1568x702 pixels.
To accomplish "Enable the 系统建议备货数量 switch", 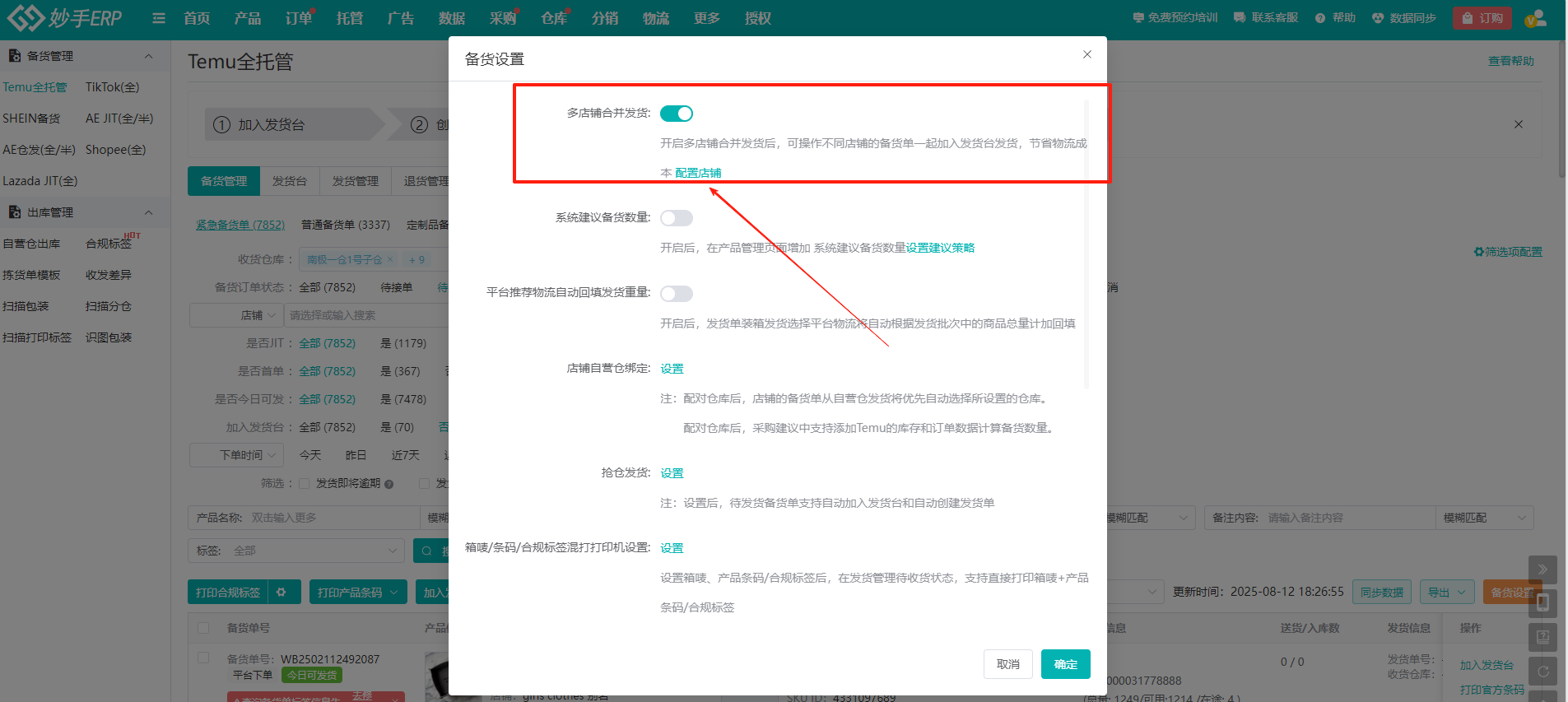I will click(x=677, y=218).
